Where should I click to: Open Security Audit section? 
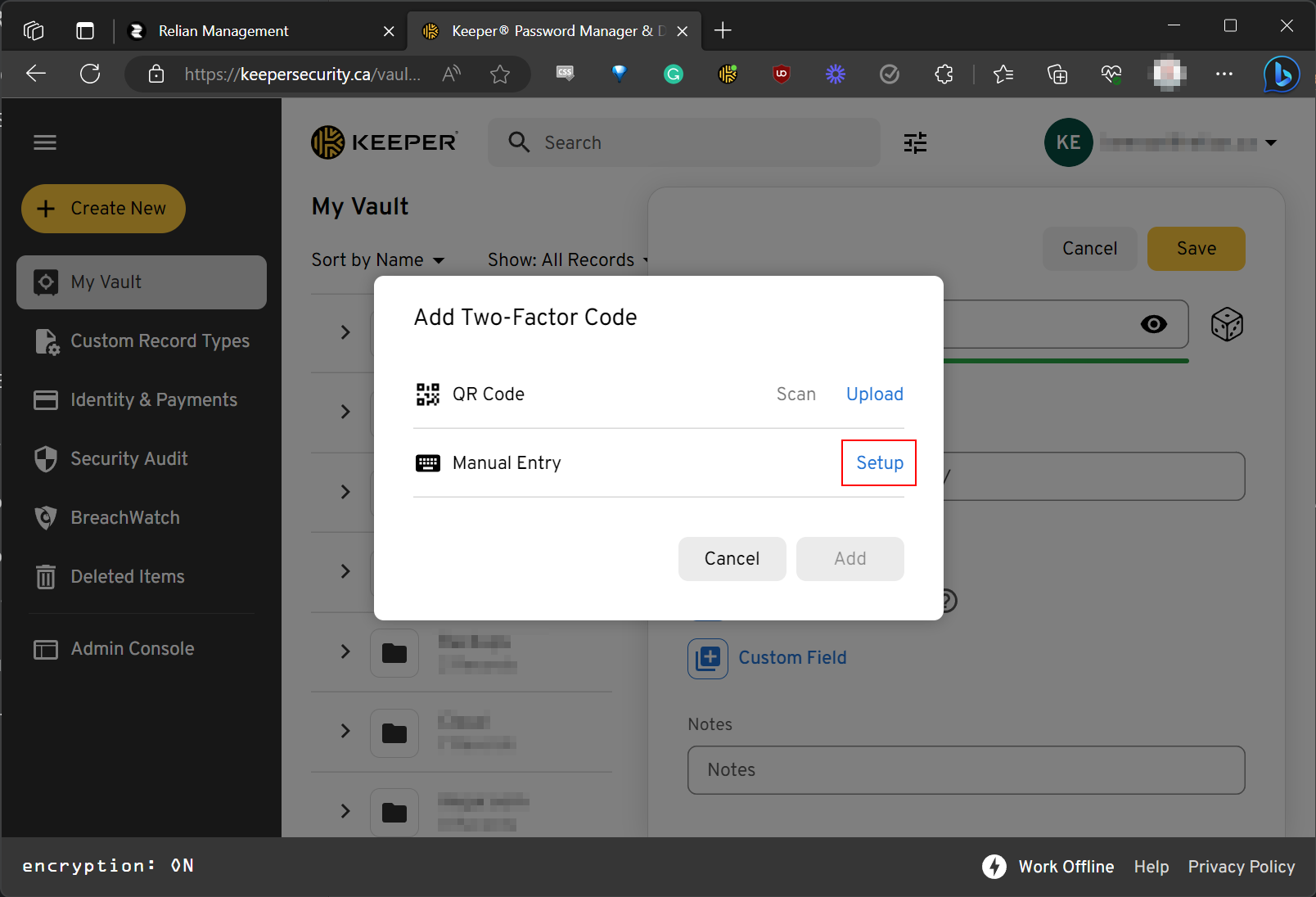110,459
